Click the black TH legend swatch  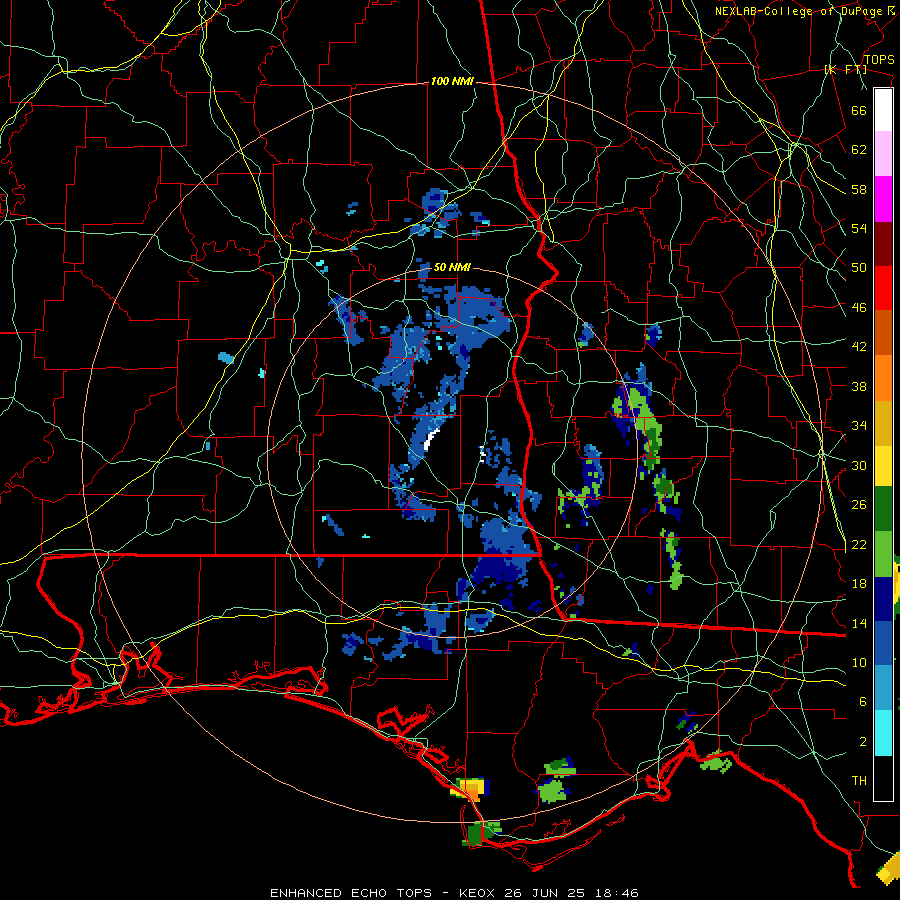(x=883, y=778)
